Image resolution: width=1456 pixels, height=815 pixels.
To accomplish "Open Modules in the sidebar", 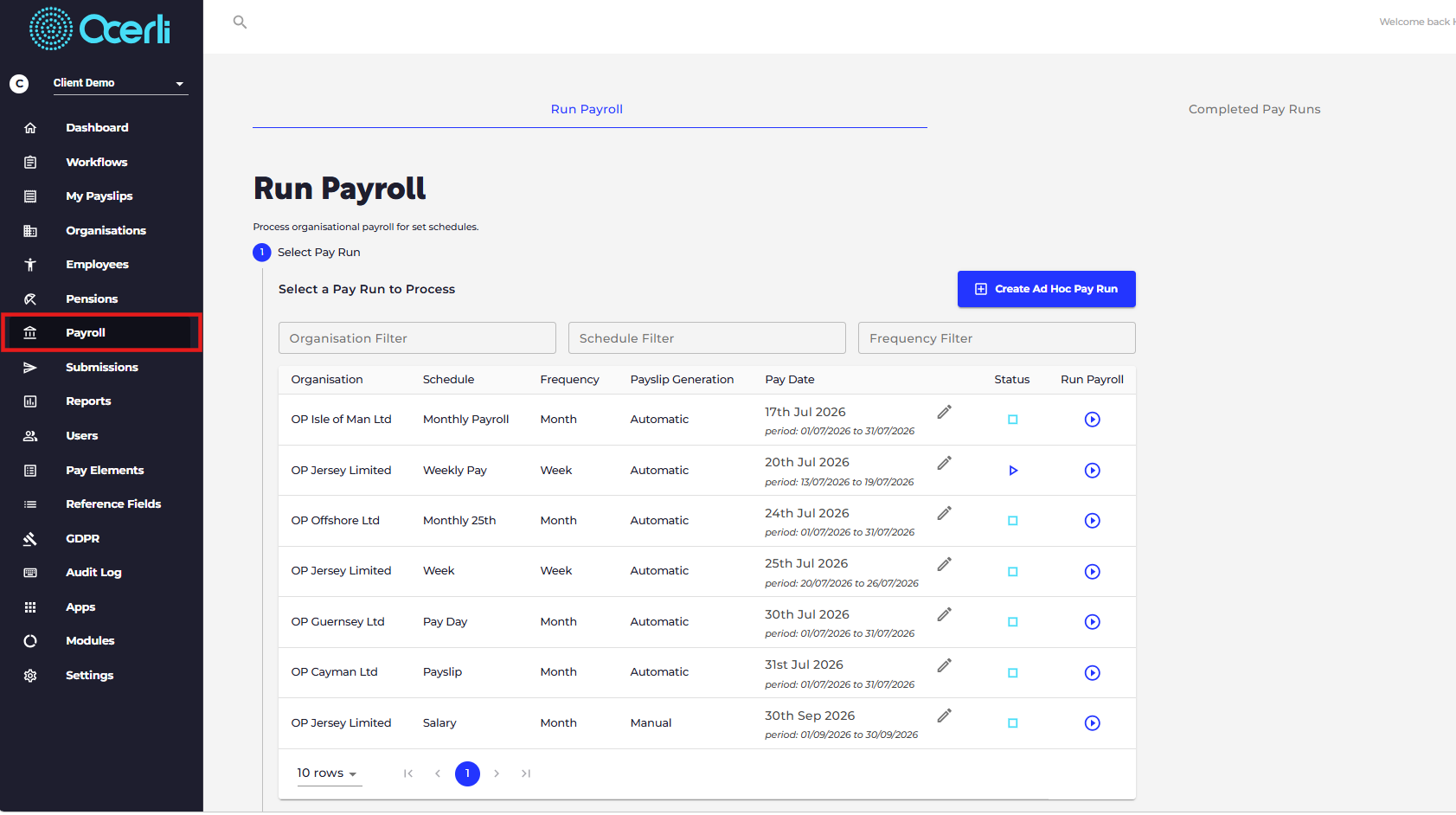I will tap(90, 641).
